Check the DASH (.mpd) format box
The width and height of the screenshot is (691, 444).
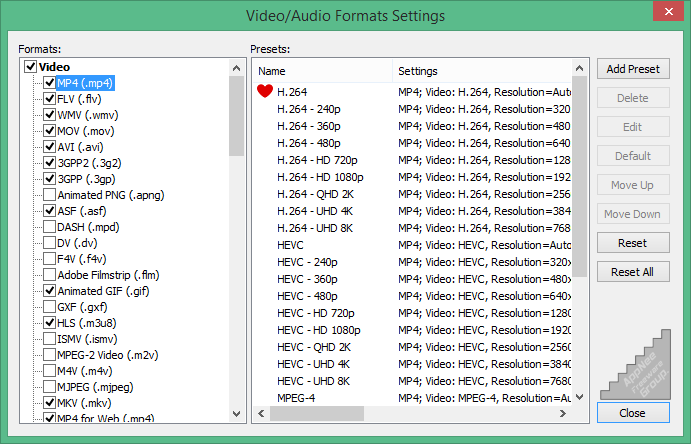click(x=49, y=227)
